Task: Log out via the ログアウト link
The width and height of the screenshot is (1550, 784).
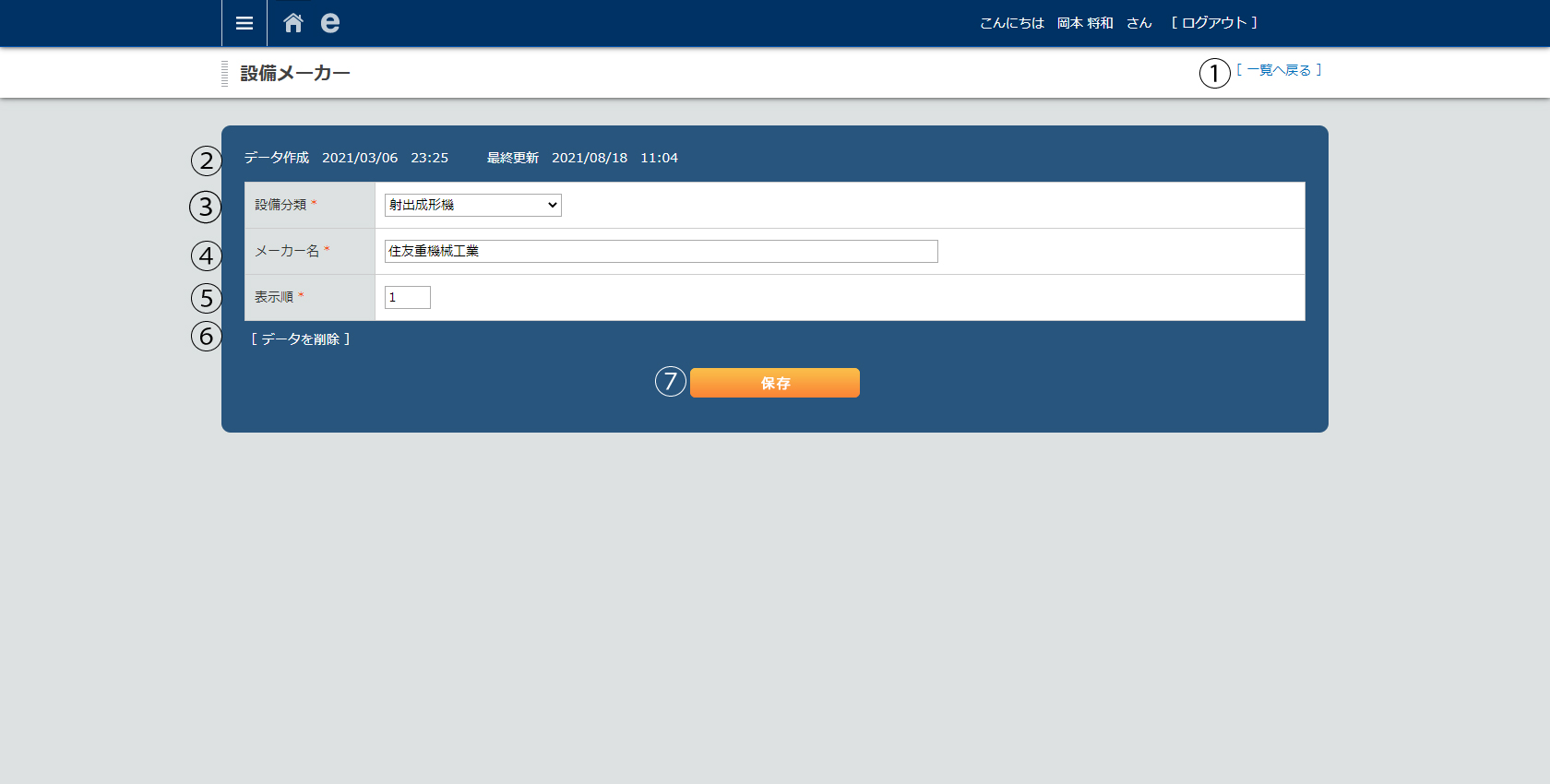Action: coord(1214,23)
